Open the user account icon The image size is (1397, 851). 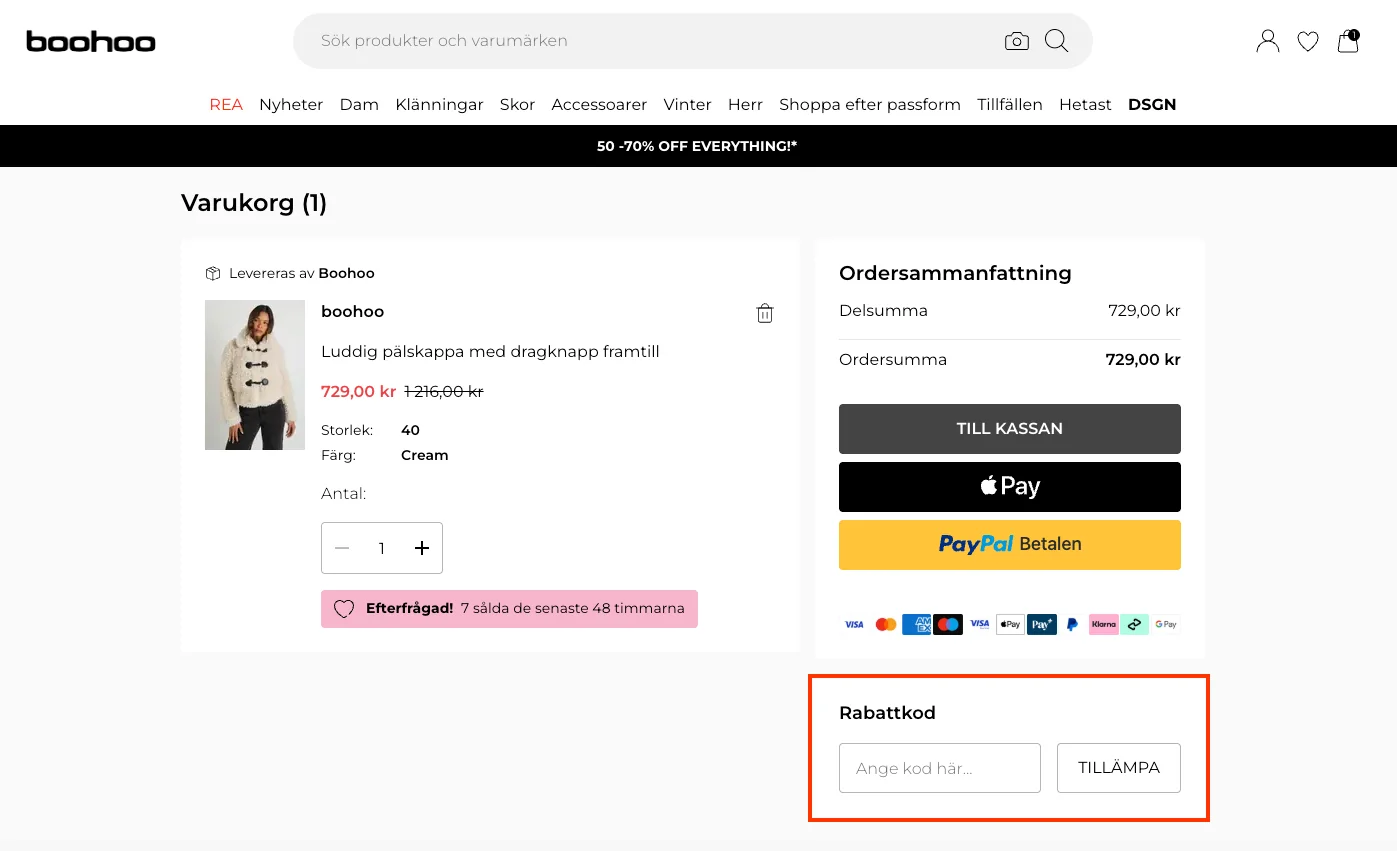(1267, 41)
